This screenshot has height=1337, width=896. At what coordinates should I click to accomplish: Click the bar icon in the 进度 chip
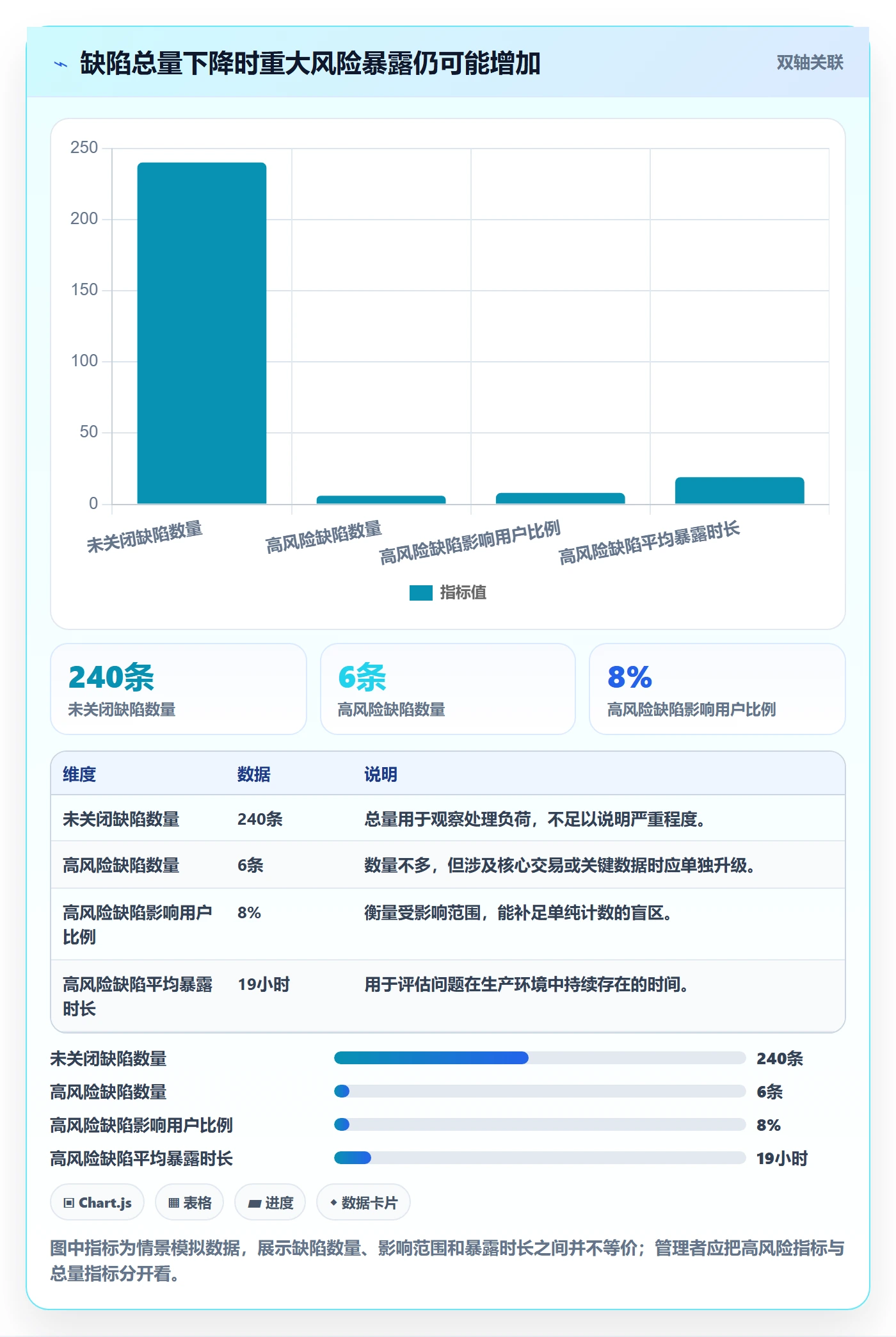tap(255, 1203)
